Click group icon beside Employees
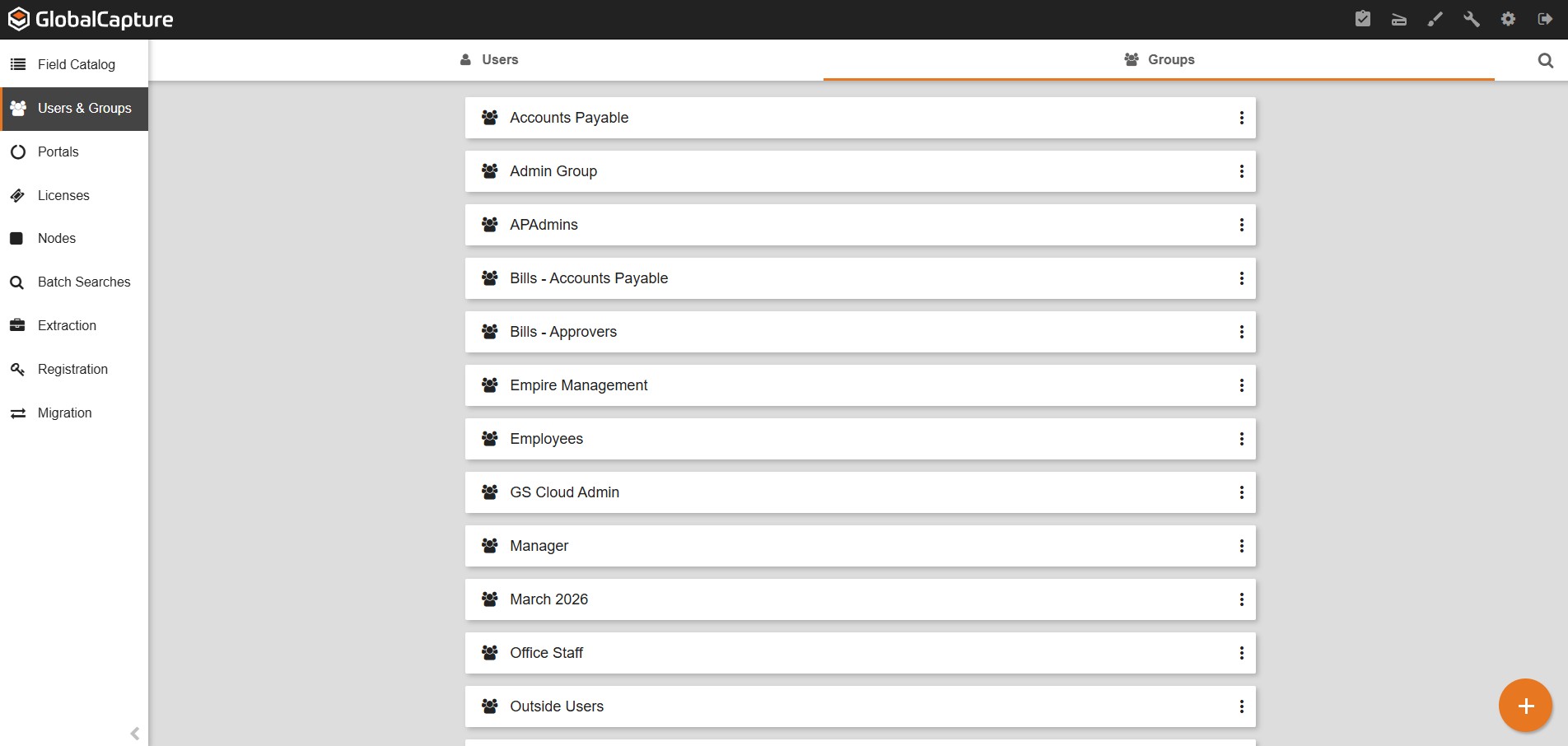The image size is (1568, 746). pos(489,439)
